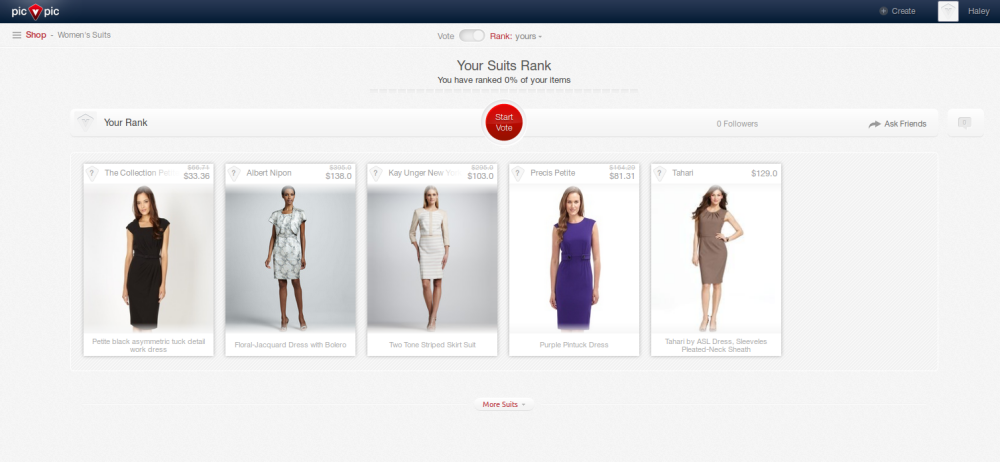Go to the Shop section
Image resolution: width=1000 pixels, height=462 pixels.
(36, 35)
